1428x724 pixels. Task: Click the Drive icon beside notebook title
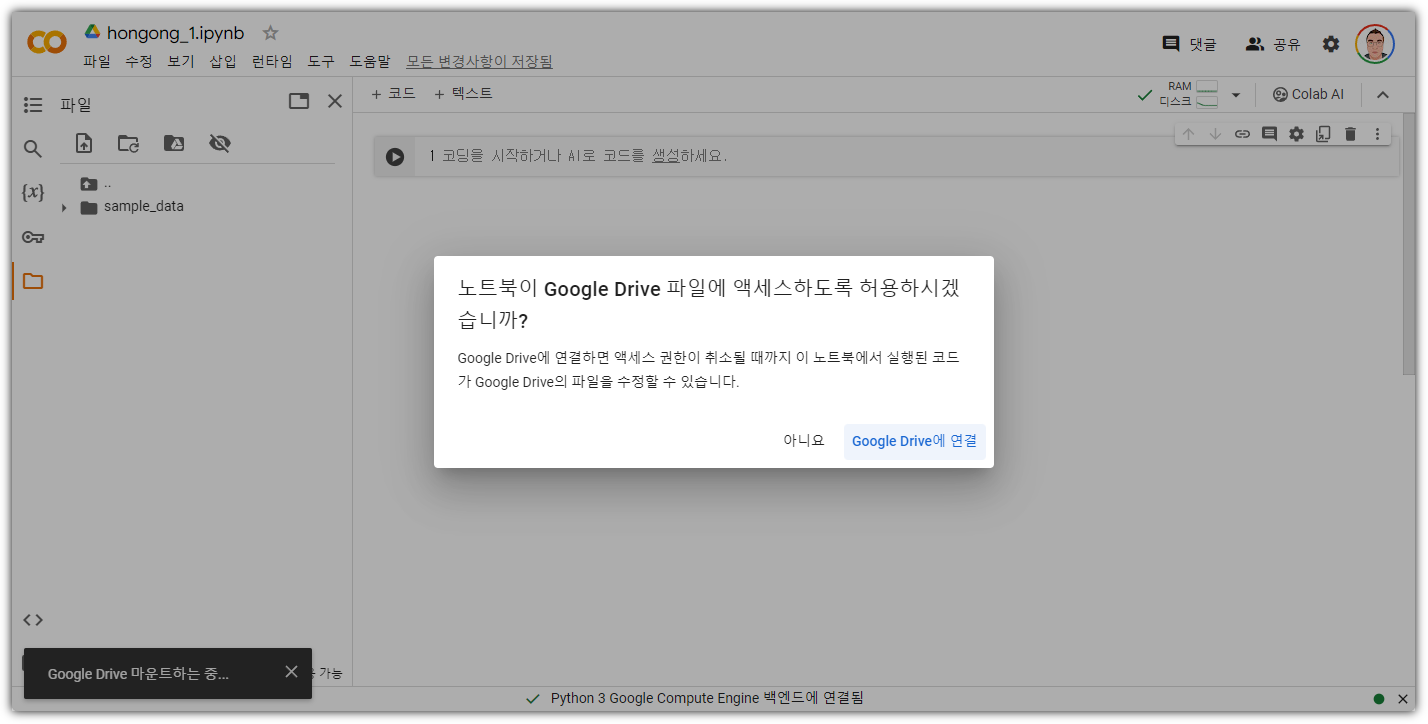point(92,32)
